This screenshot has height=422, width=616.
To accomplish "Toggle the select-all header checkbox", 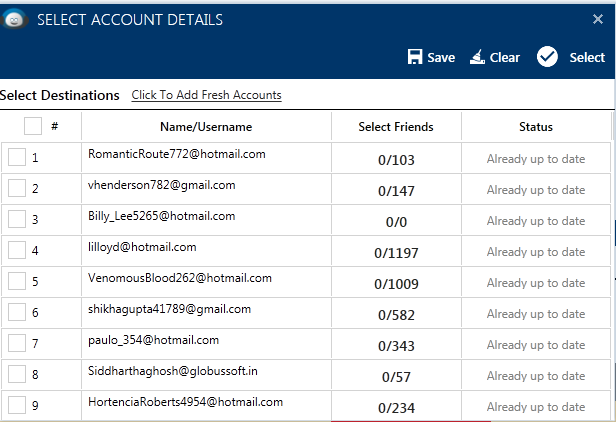I will [x=33, y=126].
